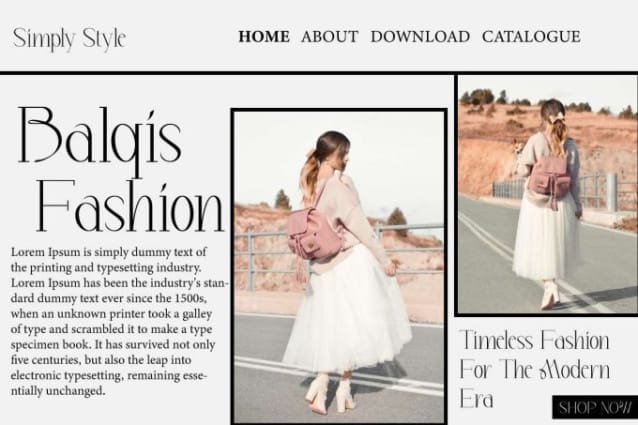Select DOWNLOAD in the navigation bar
The width and height of the screenshot is (638, 425).
(x=420, y=37)
